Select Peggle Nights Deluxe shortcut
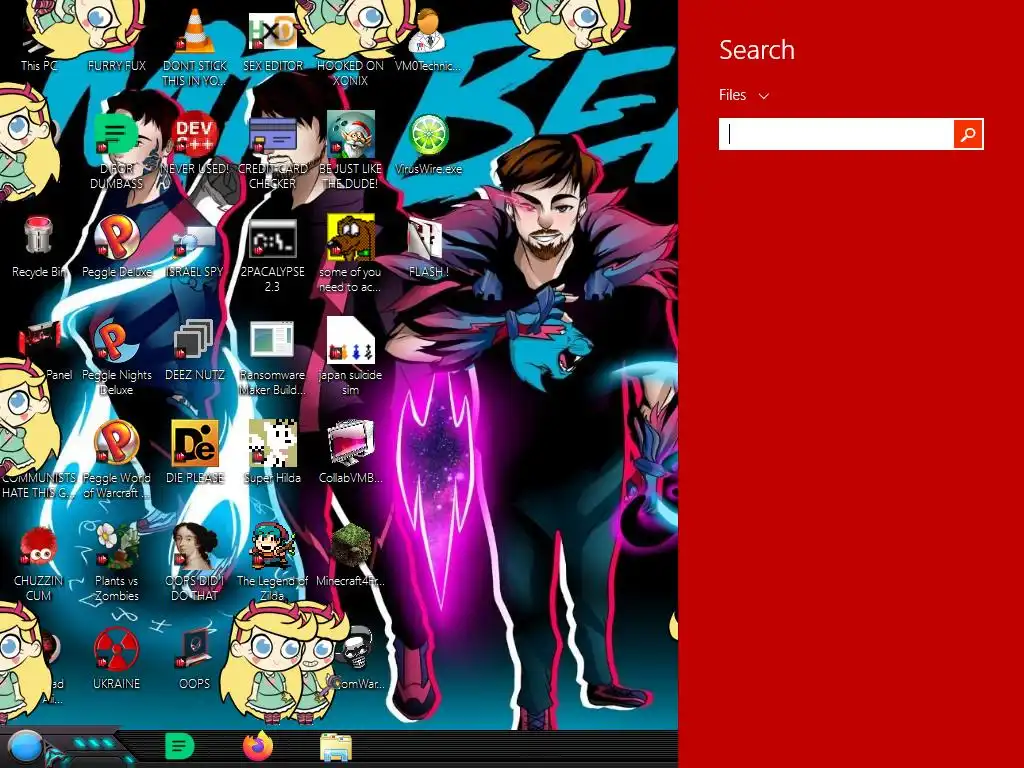Viewport: 1024px width, 768px height. [116, 358]
